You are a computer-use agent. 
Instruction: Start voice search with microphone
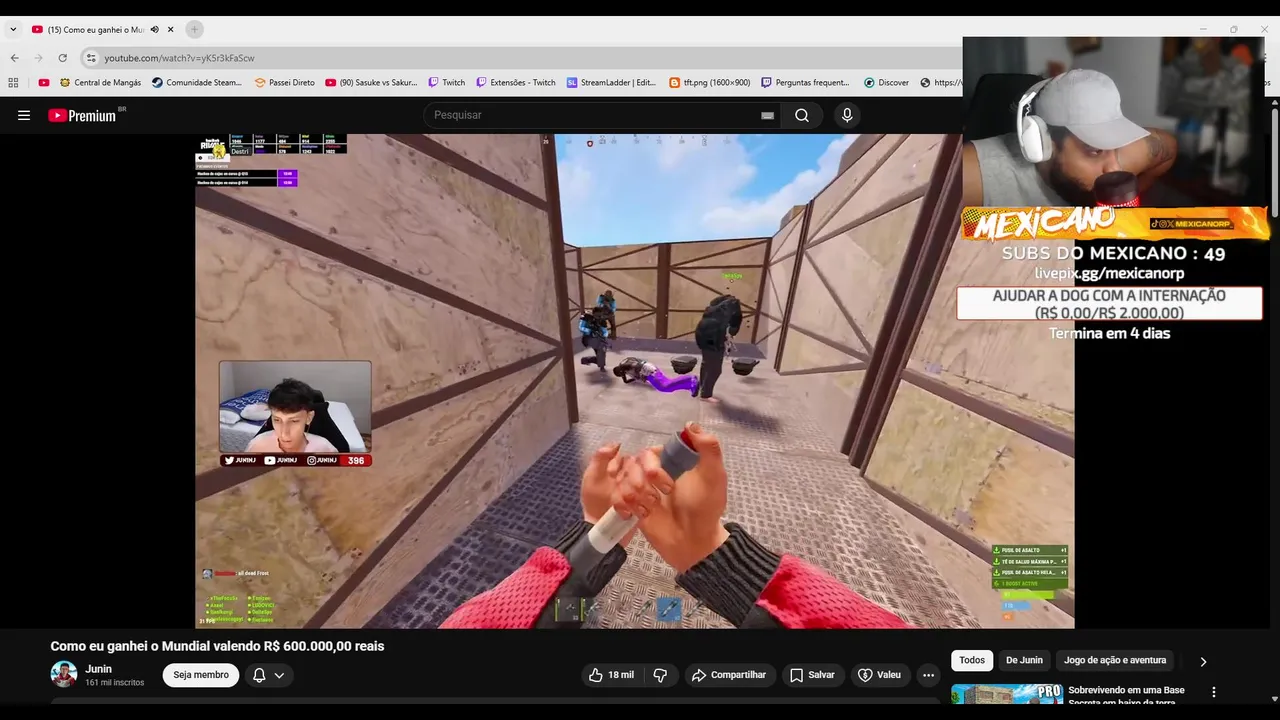(847, 115)
